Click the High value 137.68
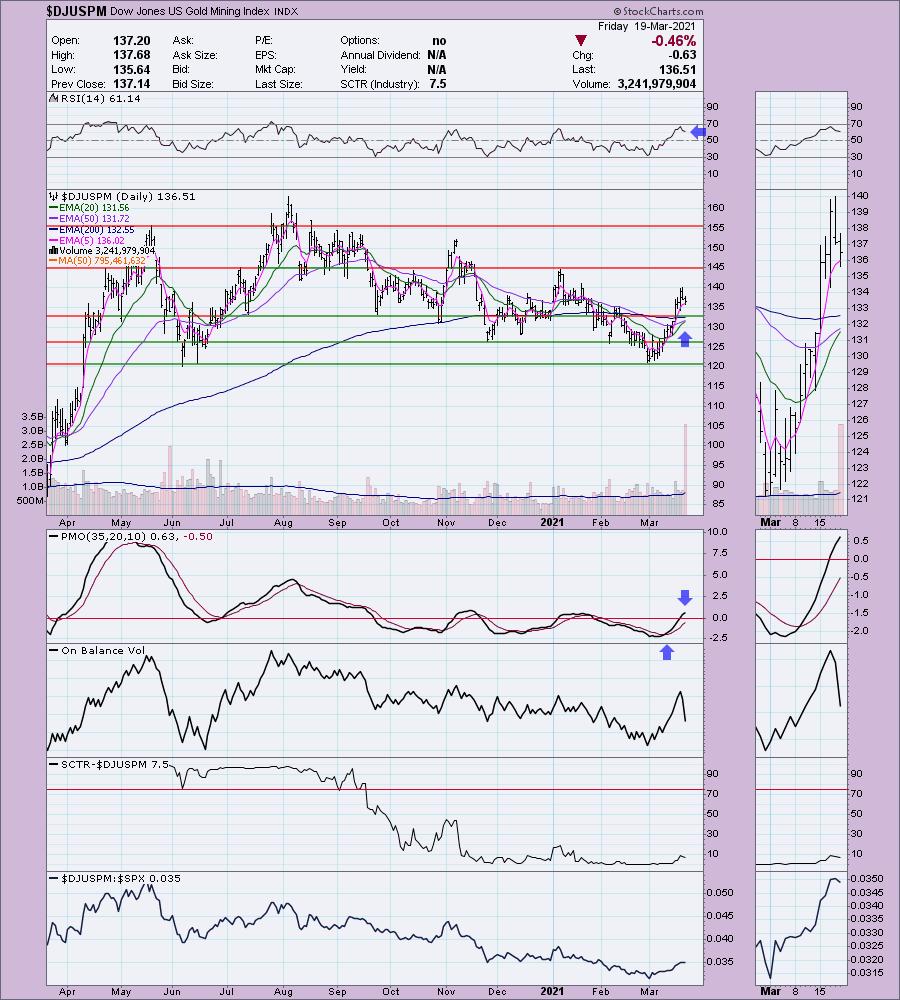 click(x=131, y=55)
